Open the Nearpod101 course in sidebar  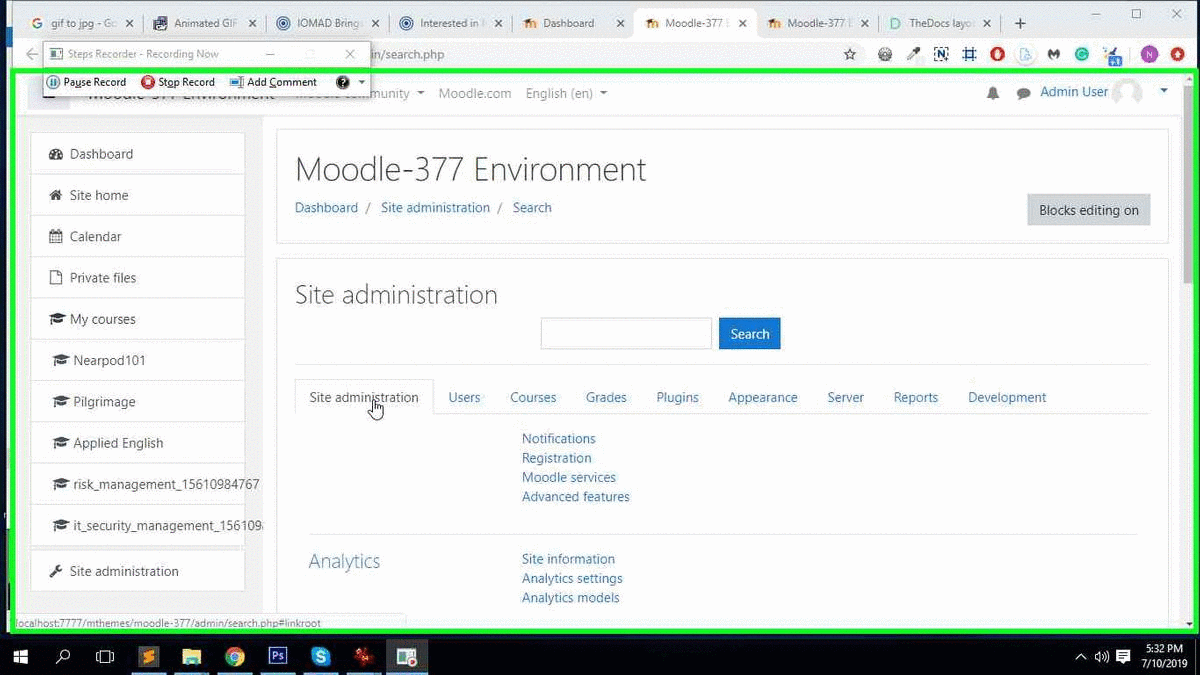click(138, 360)
